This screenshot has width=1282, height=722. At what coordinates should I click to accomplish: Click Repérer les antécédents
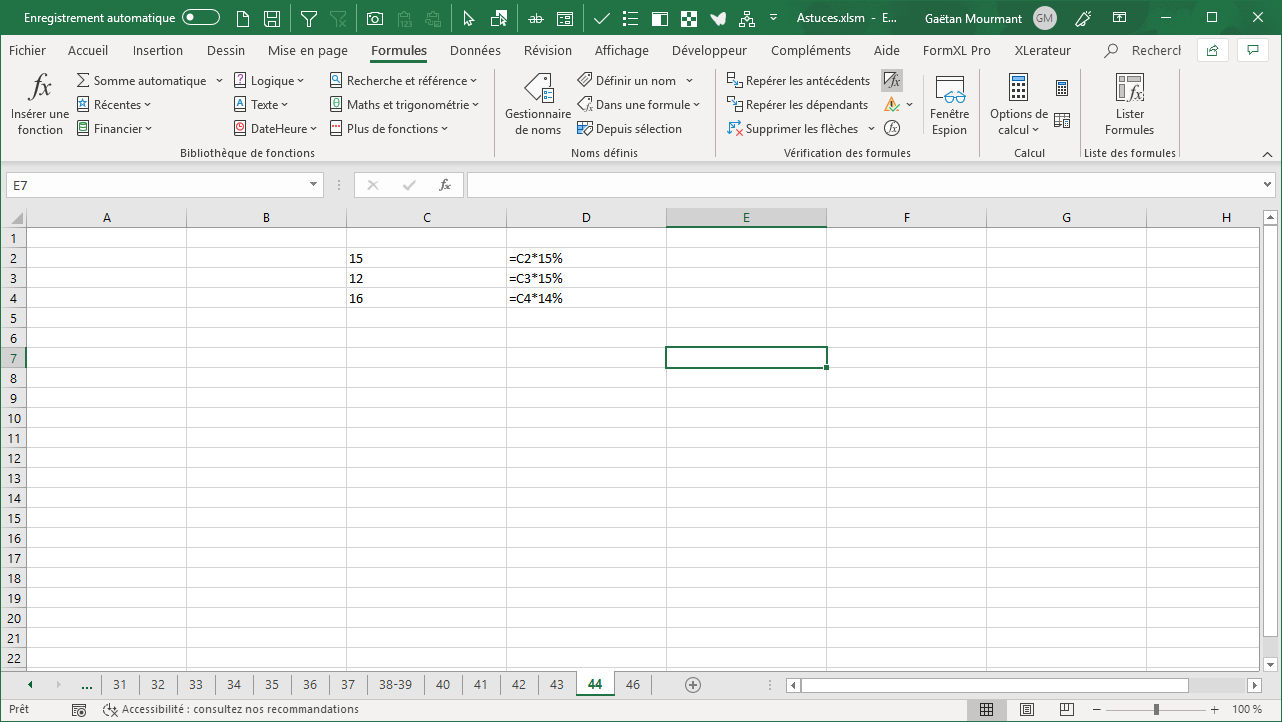tap(798, 81)
